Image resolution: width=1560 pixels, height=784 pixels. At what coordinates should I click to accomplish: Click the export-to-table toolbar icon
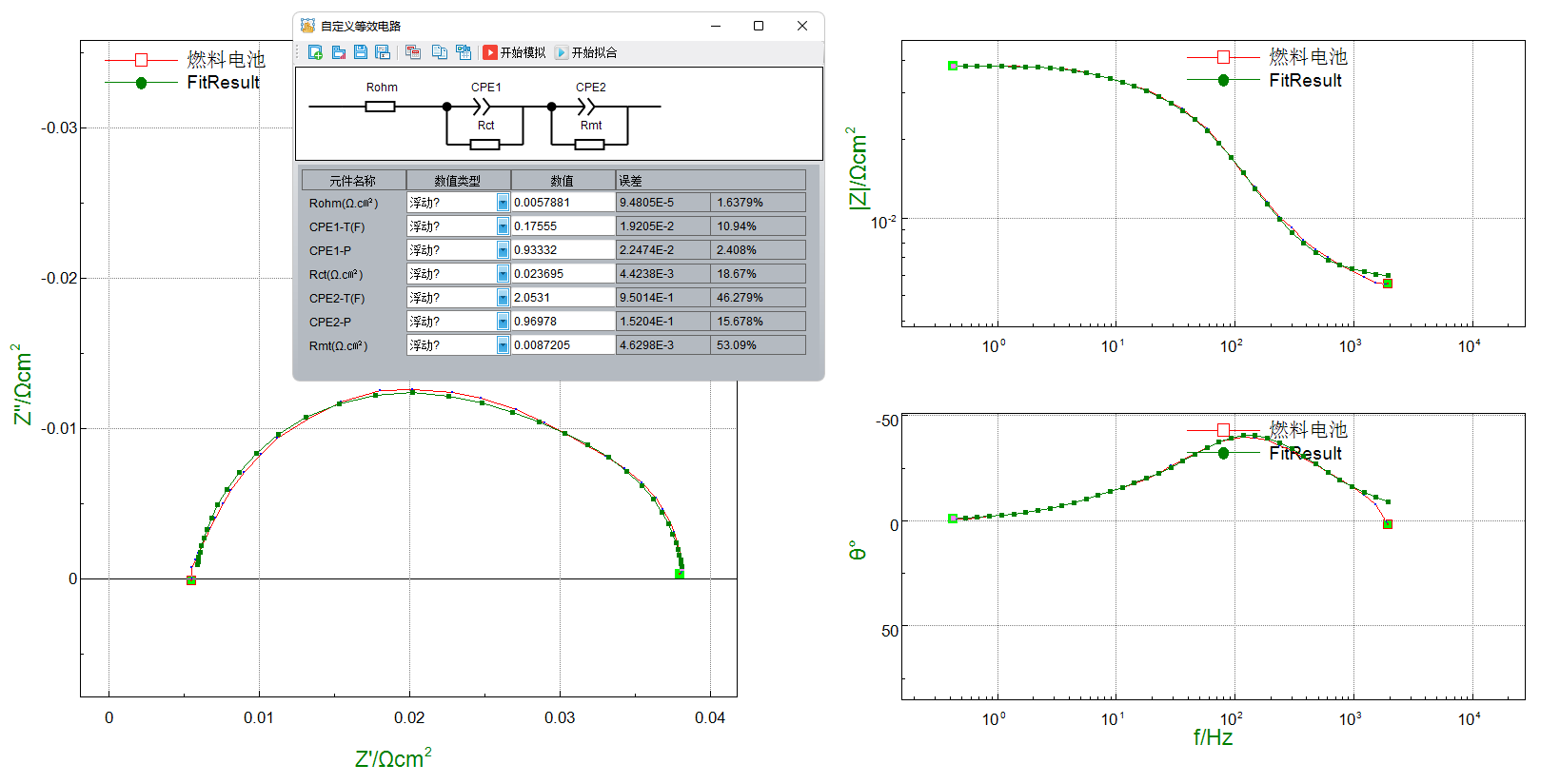coord(464,52)
